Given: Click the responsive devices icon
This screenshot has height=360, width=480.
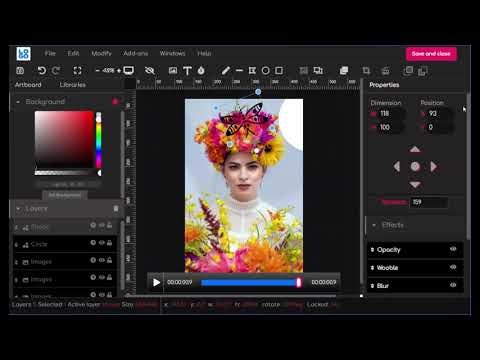Looking at the screenshot, I should point(318,70).
